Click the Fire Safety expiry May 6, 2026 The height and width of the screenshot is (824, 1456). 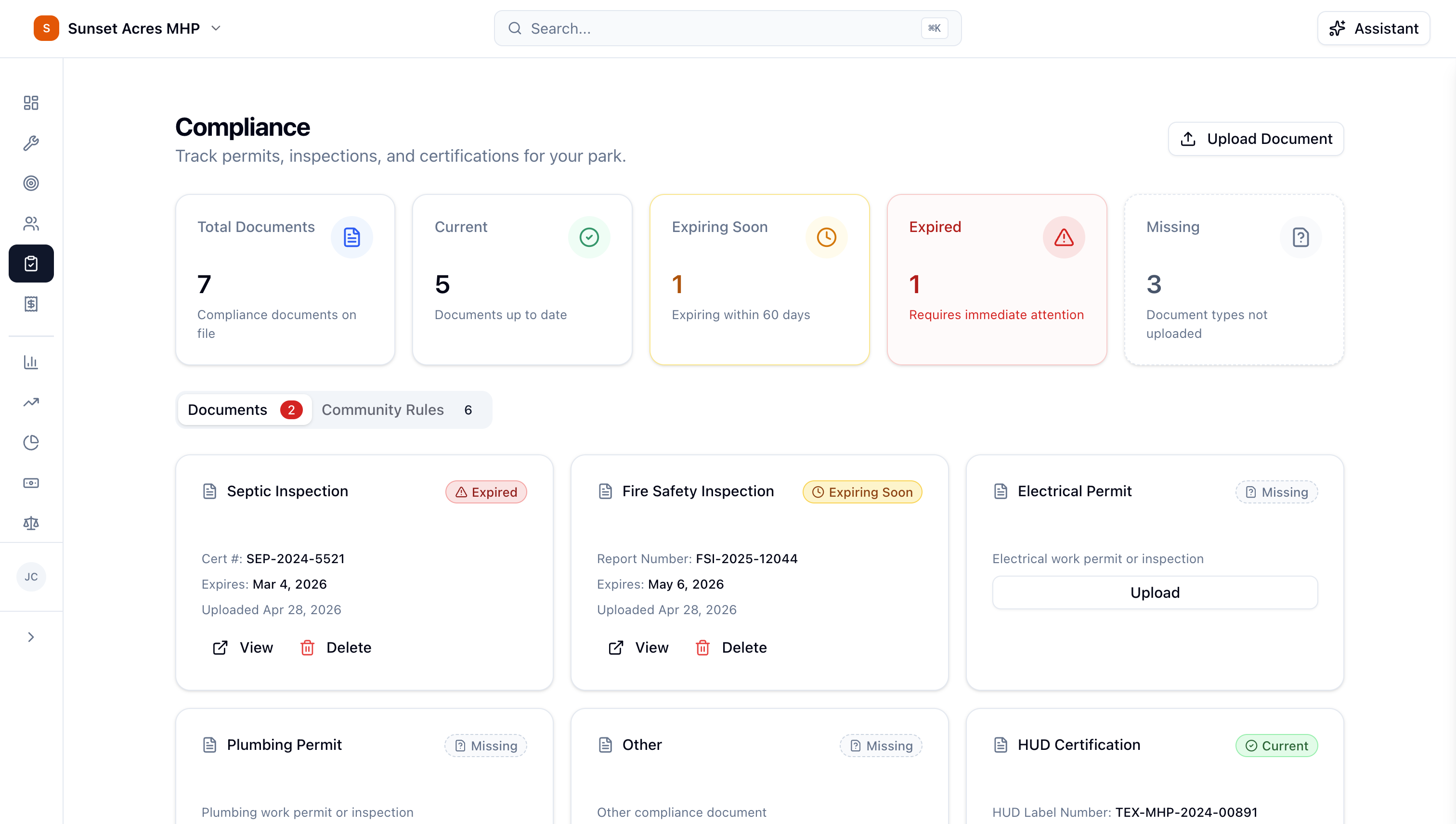(x=686, y=584)
